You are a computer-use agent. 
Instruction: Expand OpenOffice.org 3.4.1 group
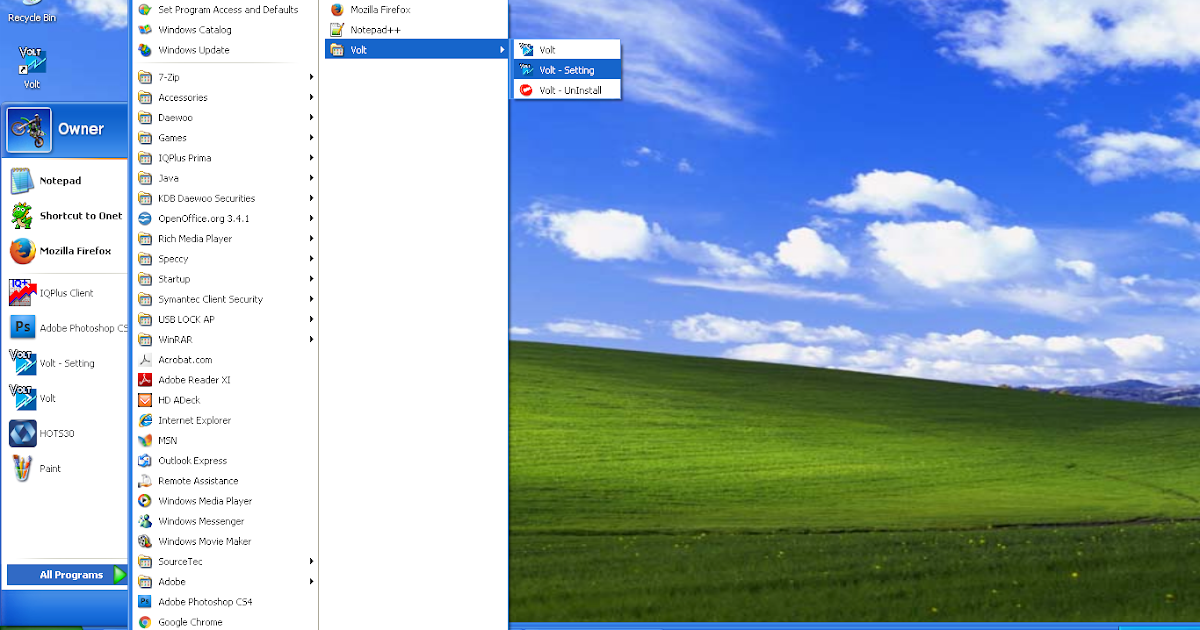(225, 218)
